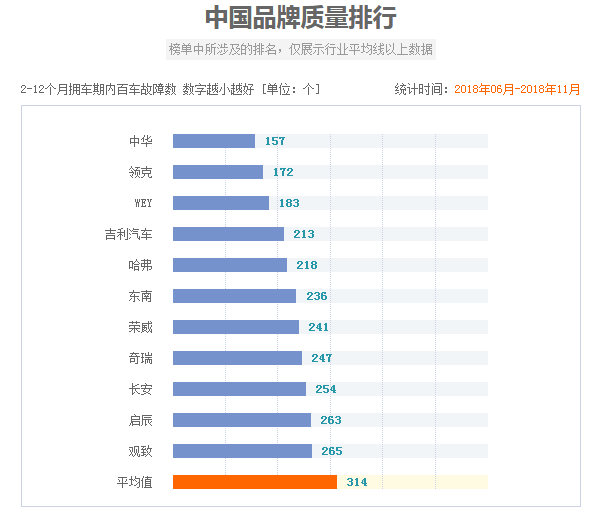Viewport: 605px width, 512px height.
Task: Click the 领克 brand label
Action: 140,172
